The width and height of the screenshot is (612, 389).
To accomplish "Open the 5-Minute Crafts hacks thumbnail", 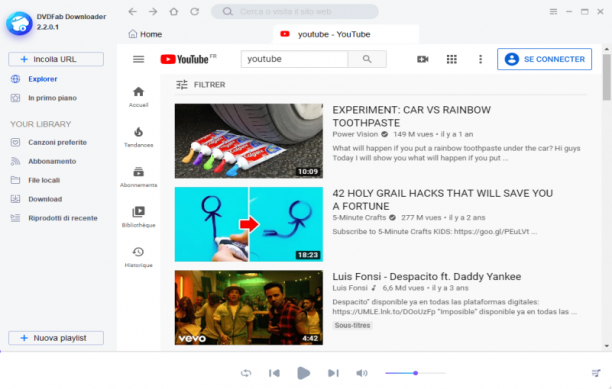I will click(x=249, y=224).
